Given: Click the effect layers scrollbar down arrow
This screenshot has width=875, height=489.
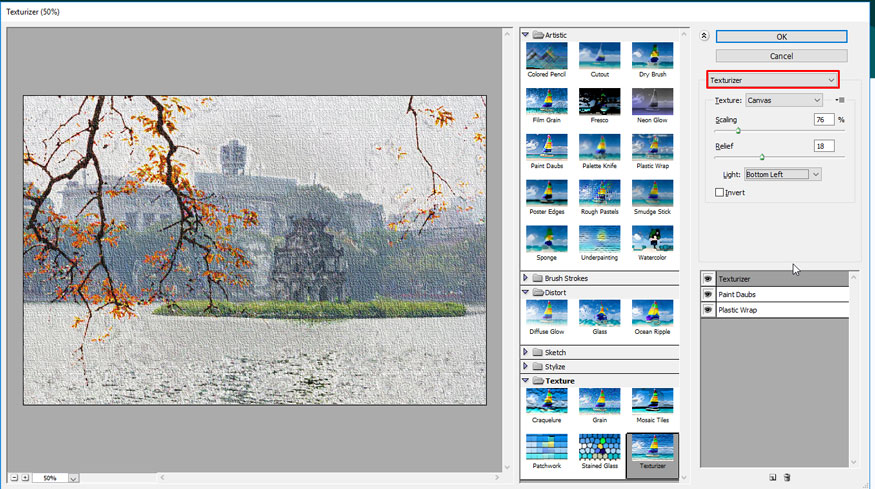Looking at the screenshot, I should (x=853, y=462).
